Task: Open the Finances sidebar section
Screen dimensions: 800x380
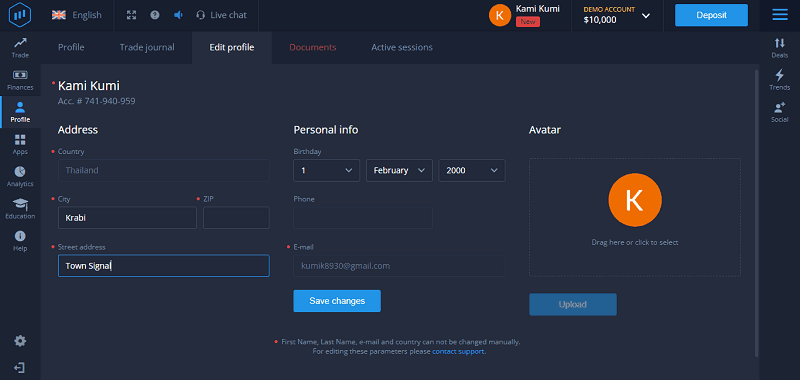Action: click(x=20, y=80)
